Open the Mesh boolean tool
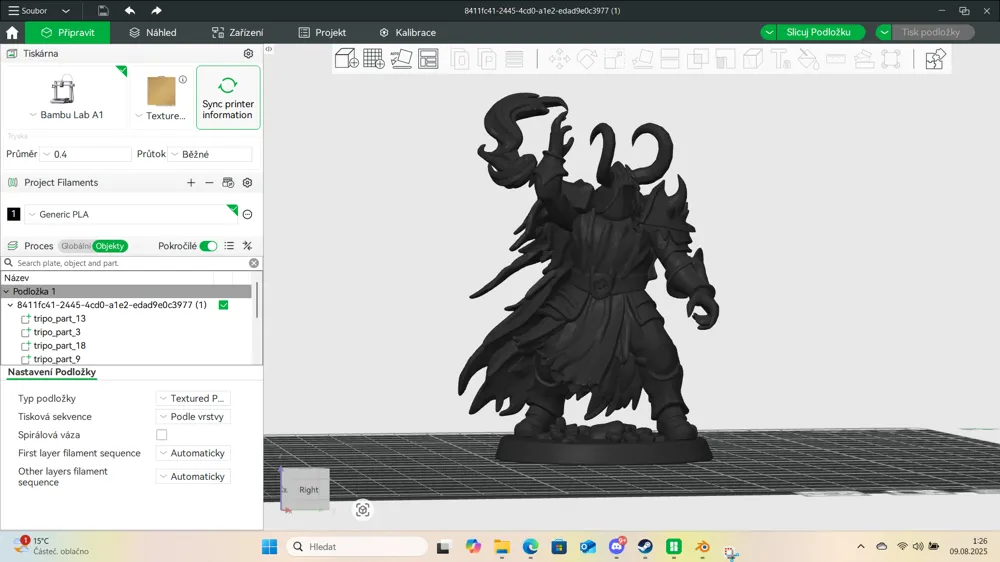 697,59
